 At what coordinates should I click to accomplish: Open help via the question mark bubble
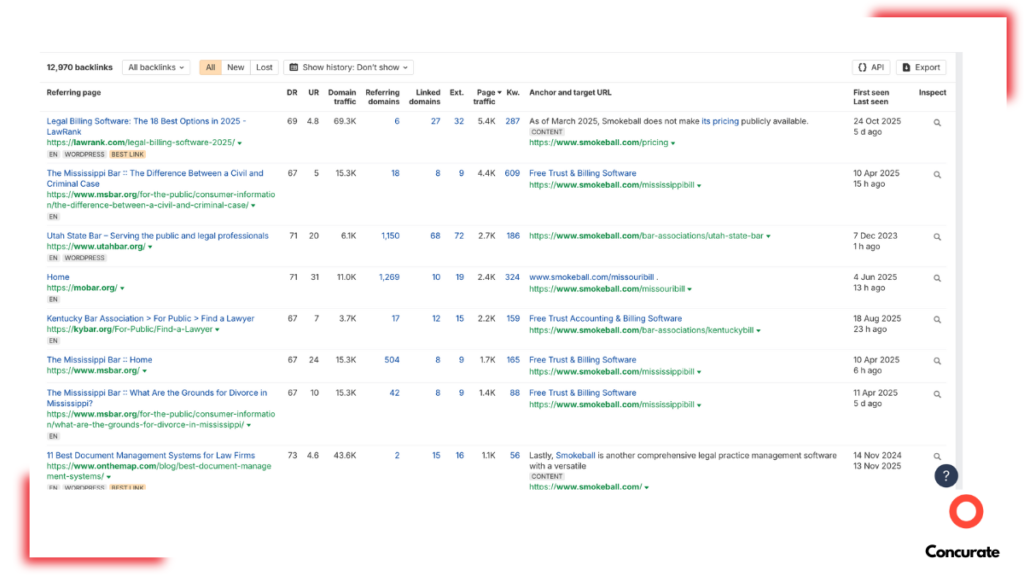click(946, 475)
